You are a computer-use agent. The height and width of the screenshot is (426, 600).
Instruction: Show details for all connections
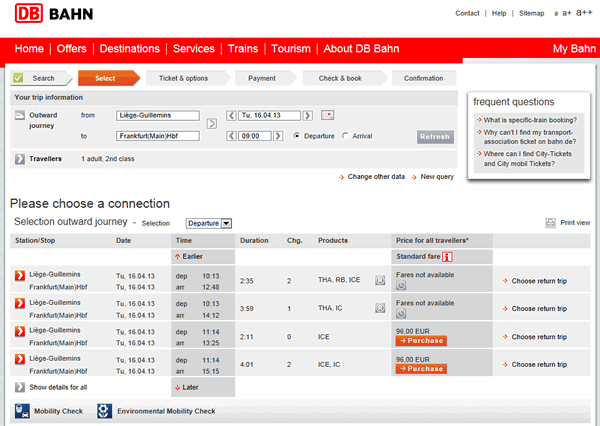20,387
